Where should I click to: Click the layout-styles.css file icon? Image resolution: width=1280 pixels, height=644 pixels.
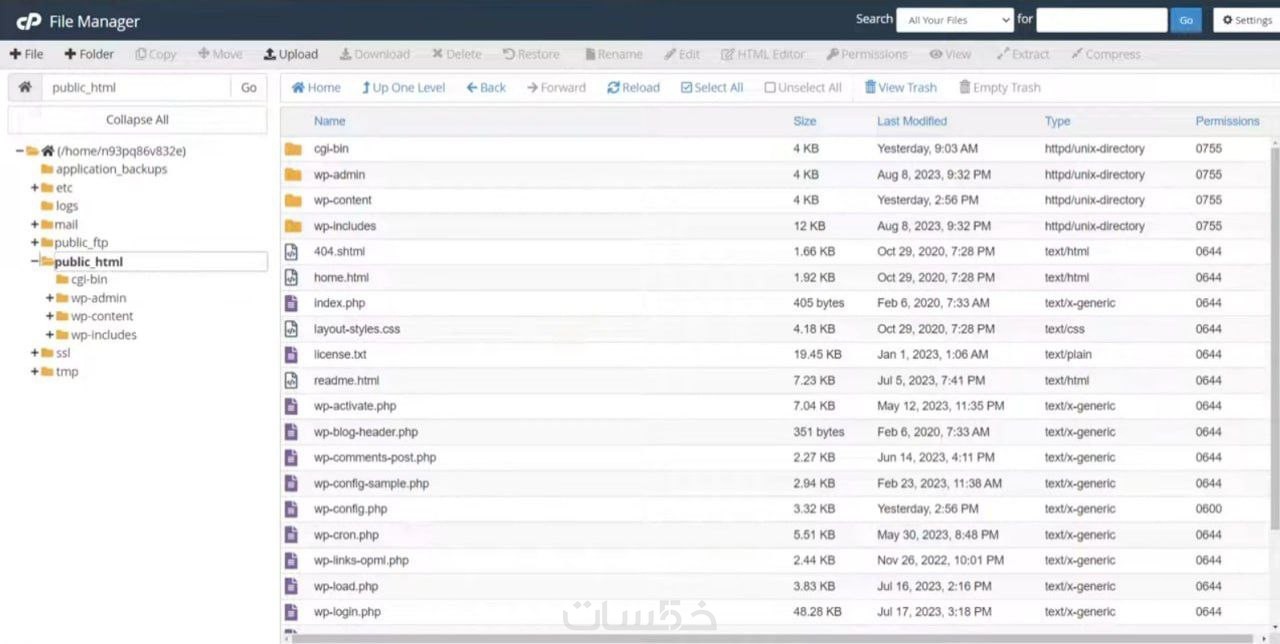tap(291, 329)
